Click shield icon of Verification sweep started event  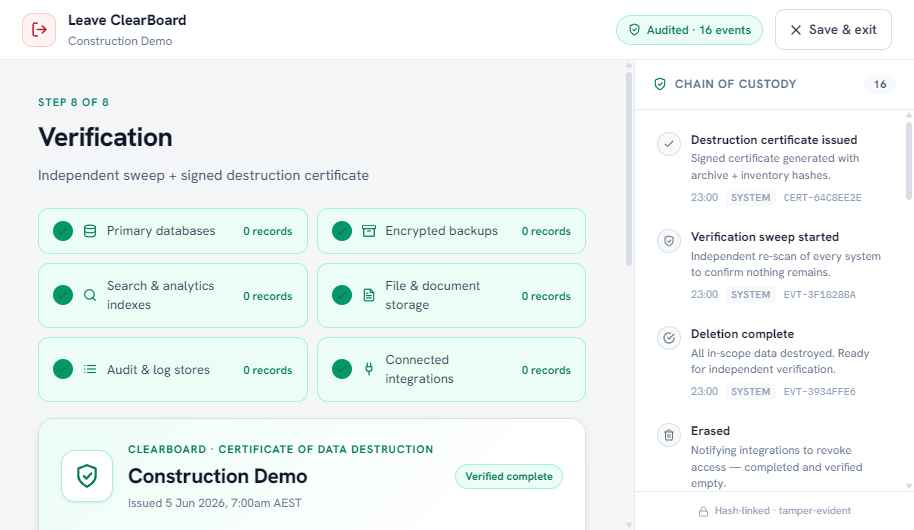tap(669, 241)
